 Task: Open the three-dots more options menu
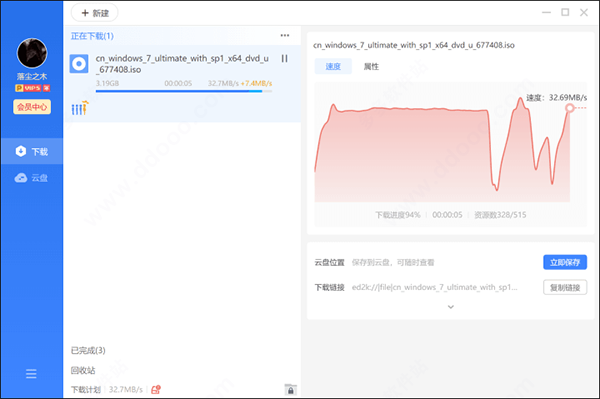(285, 36)
